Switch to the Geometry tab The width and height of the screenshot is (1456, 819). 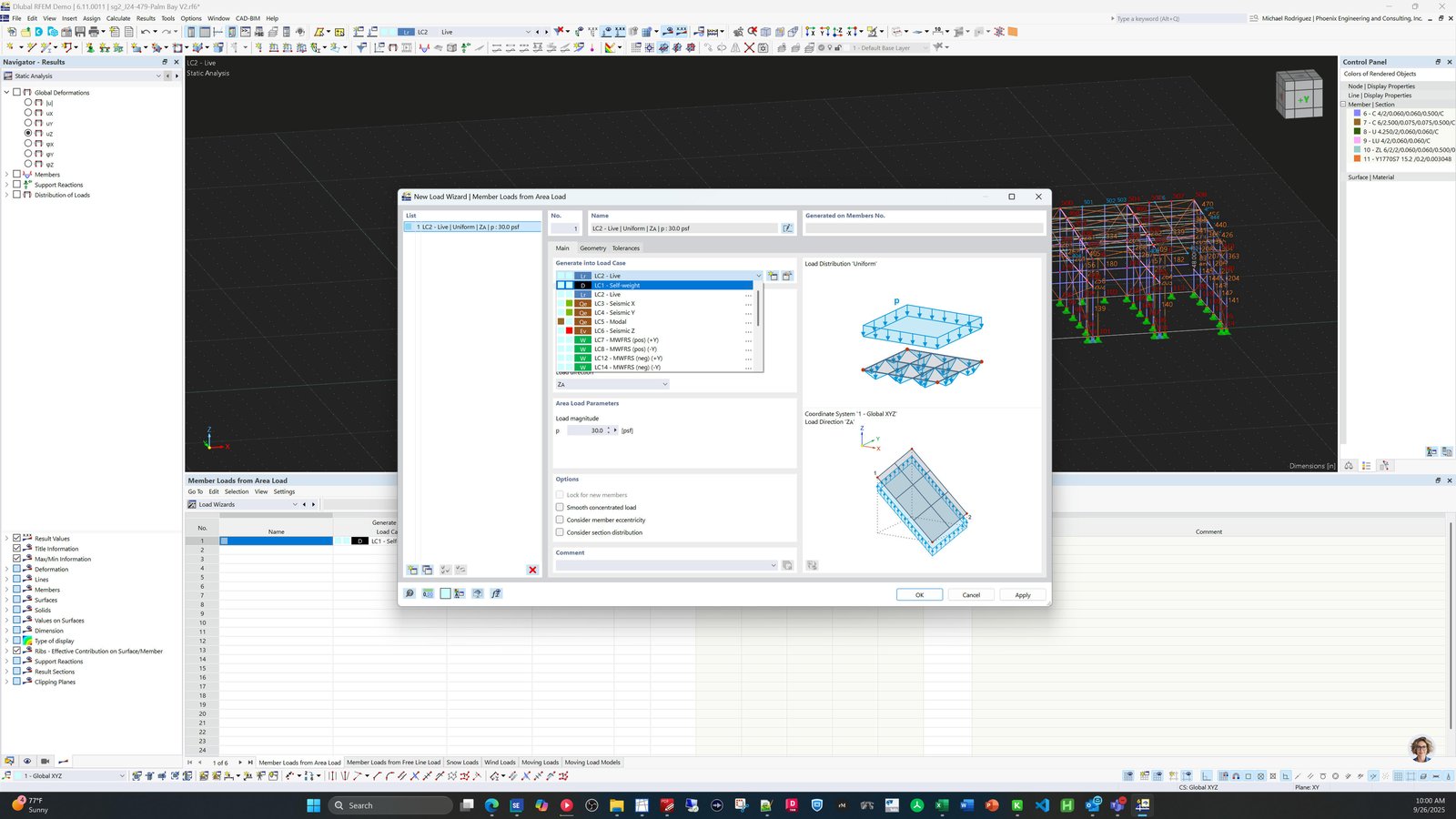click(x=592, y=248)
